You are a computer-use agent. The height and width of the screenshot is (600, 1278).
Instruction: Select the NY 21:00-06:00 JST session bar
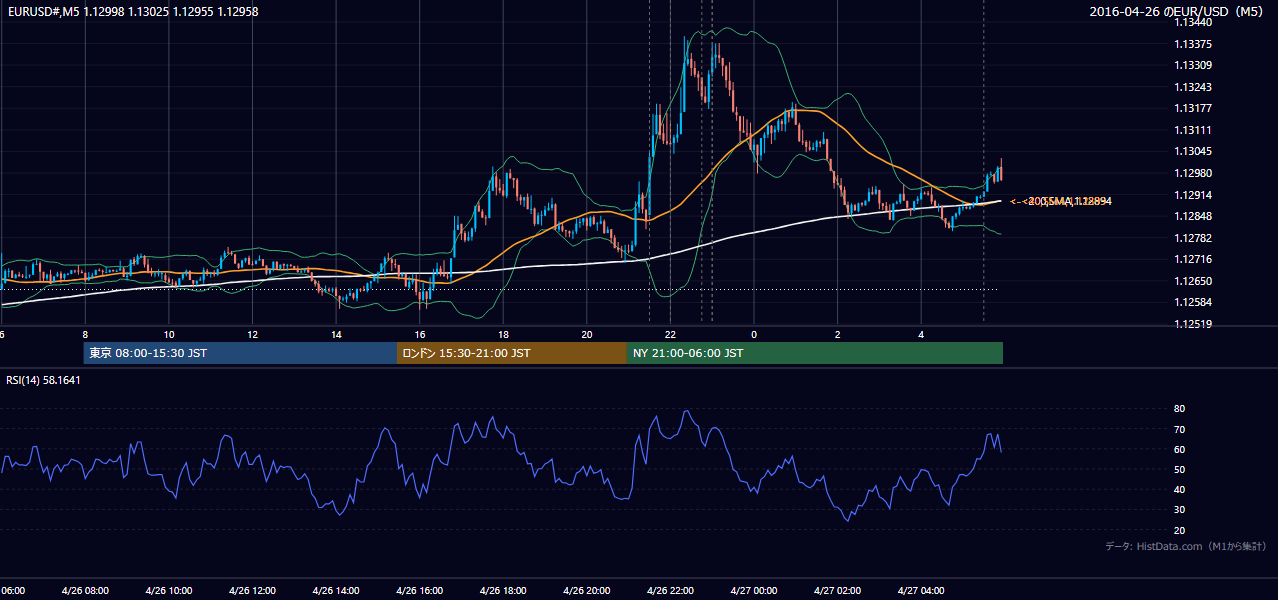[815, 353]
